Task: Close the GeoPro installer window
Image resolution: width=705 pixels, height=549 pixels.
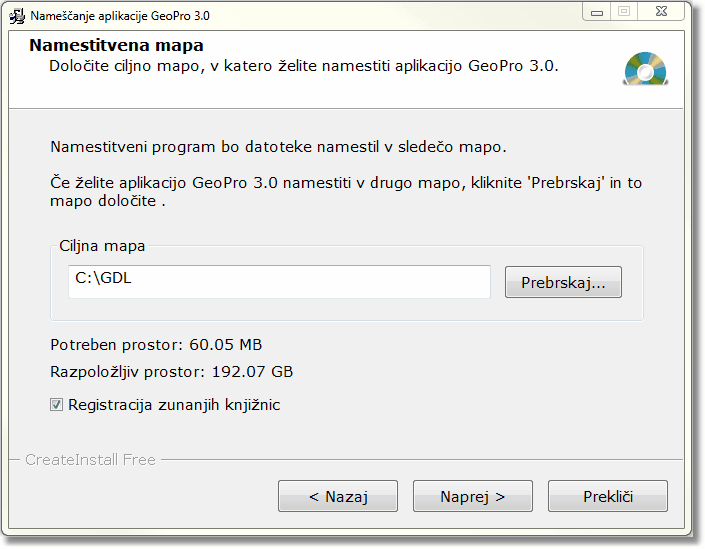Action: point(661,12)
